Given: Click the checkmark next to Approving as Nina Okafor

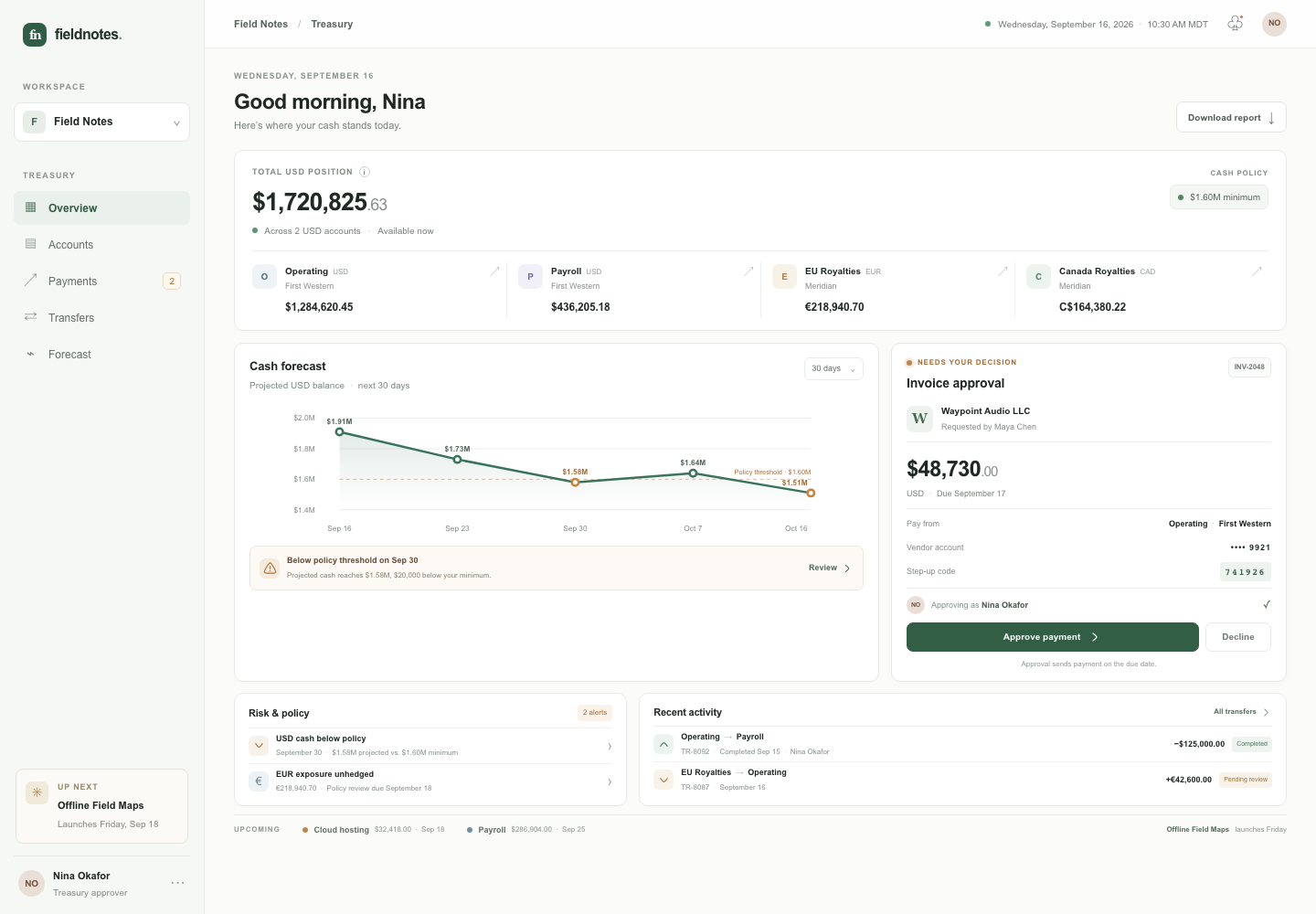Looking at the screenshot, I should 1267,604.
